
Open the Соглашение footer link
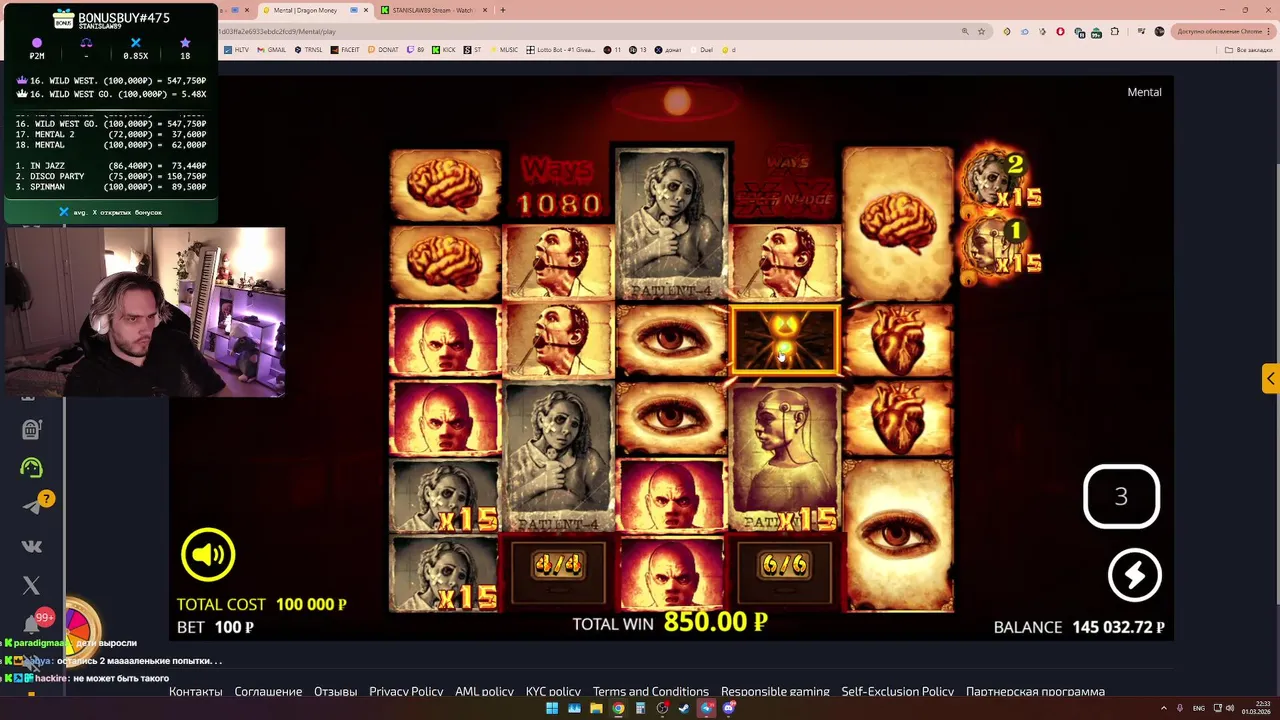pyautogui.click(x=268, y=691)
